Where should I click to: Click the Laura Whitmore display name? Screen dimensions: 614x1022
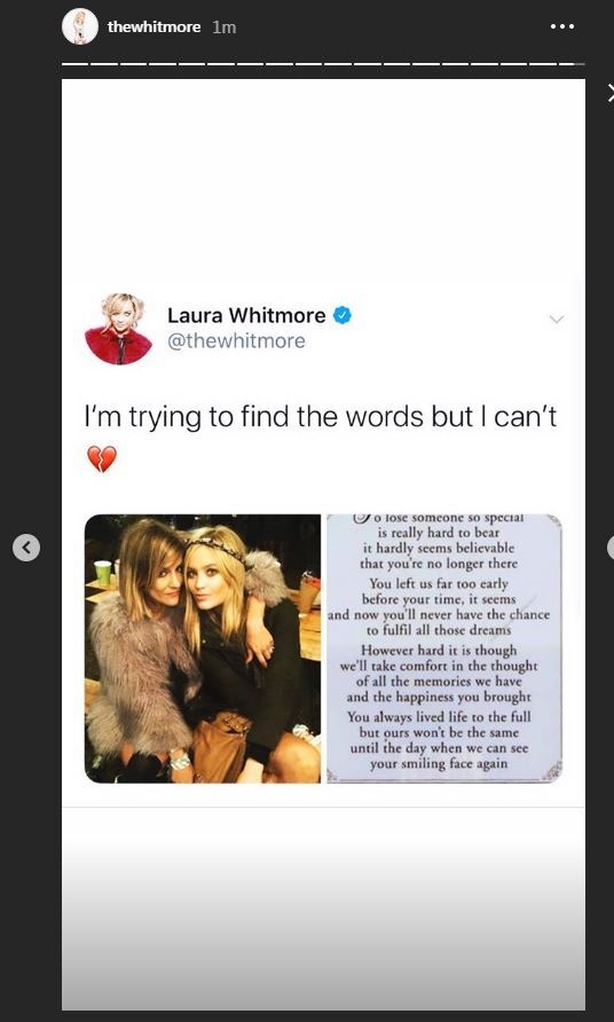point(246,315)
